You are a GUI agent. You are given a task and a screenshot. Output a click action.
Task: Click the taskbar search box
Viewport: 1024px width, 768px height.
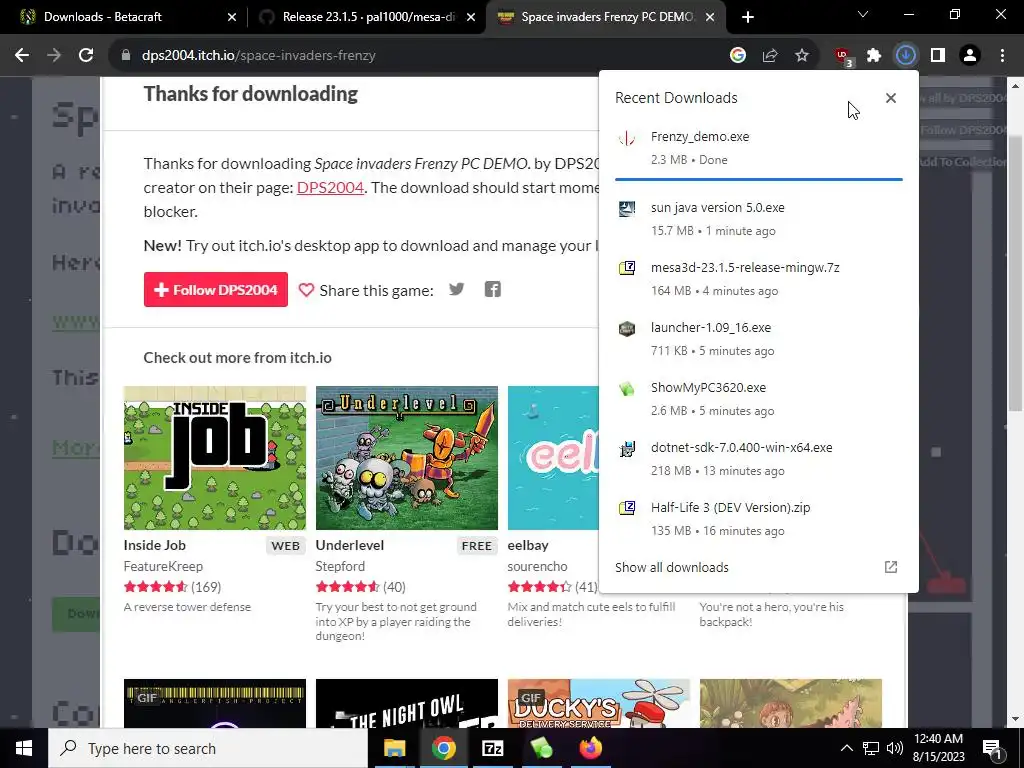pos(208,748)
